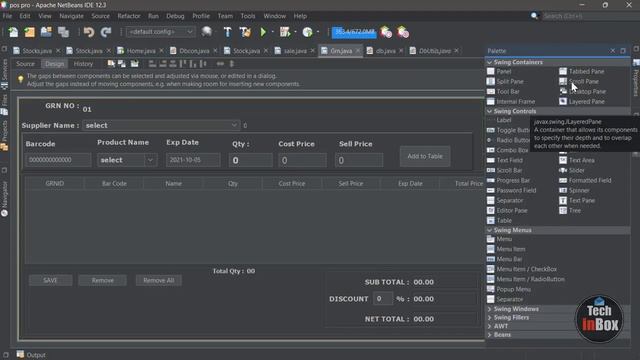Select the Popup Menu palette item

click(509, 289)
